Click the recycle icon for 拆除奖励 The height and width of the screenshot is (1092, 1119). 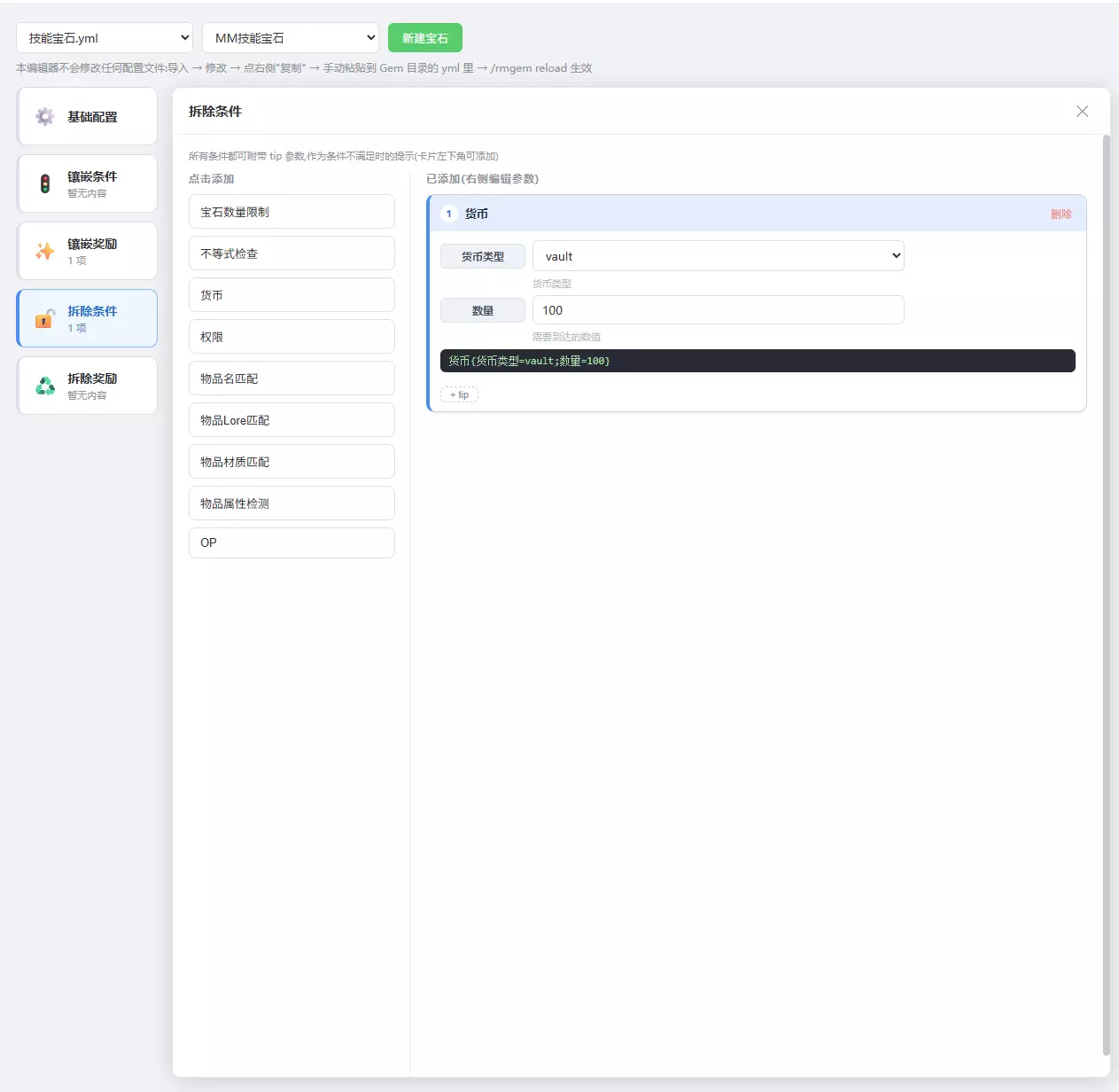tap(45, 386)
